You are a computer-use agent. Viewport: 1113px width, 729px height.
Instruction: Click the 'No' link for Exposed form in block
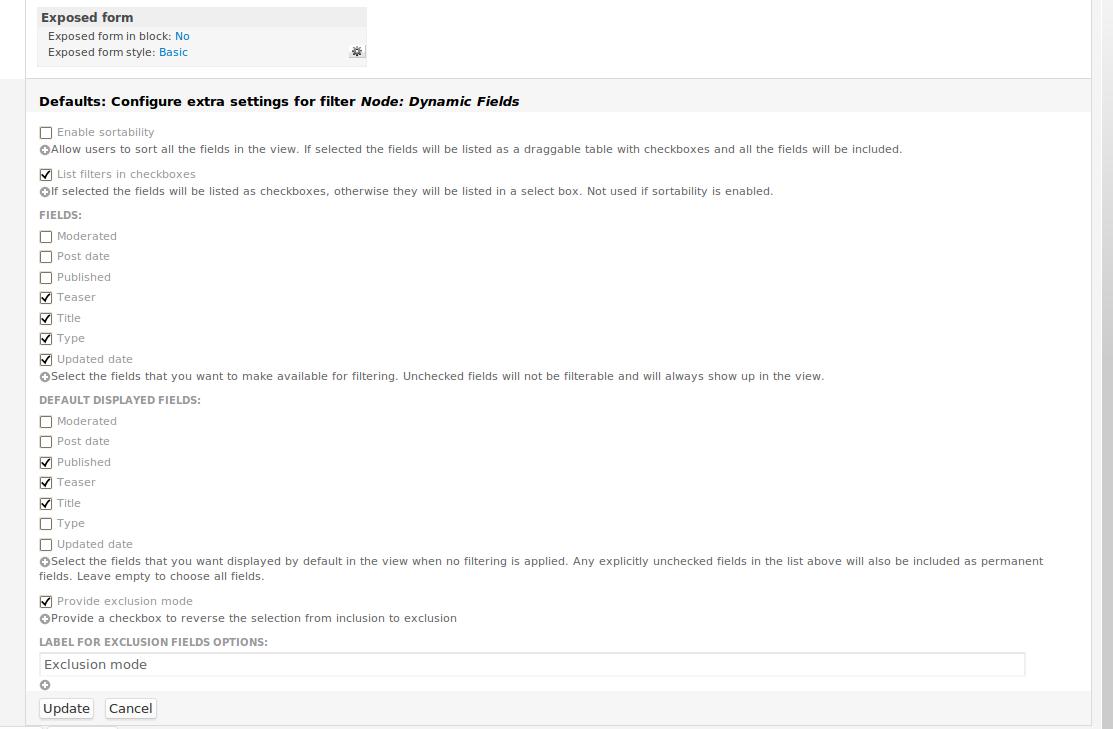[x=182, y=36]
